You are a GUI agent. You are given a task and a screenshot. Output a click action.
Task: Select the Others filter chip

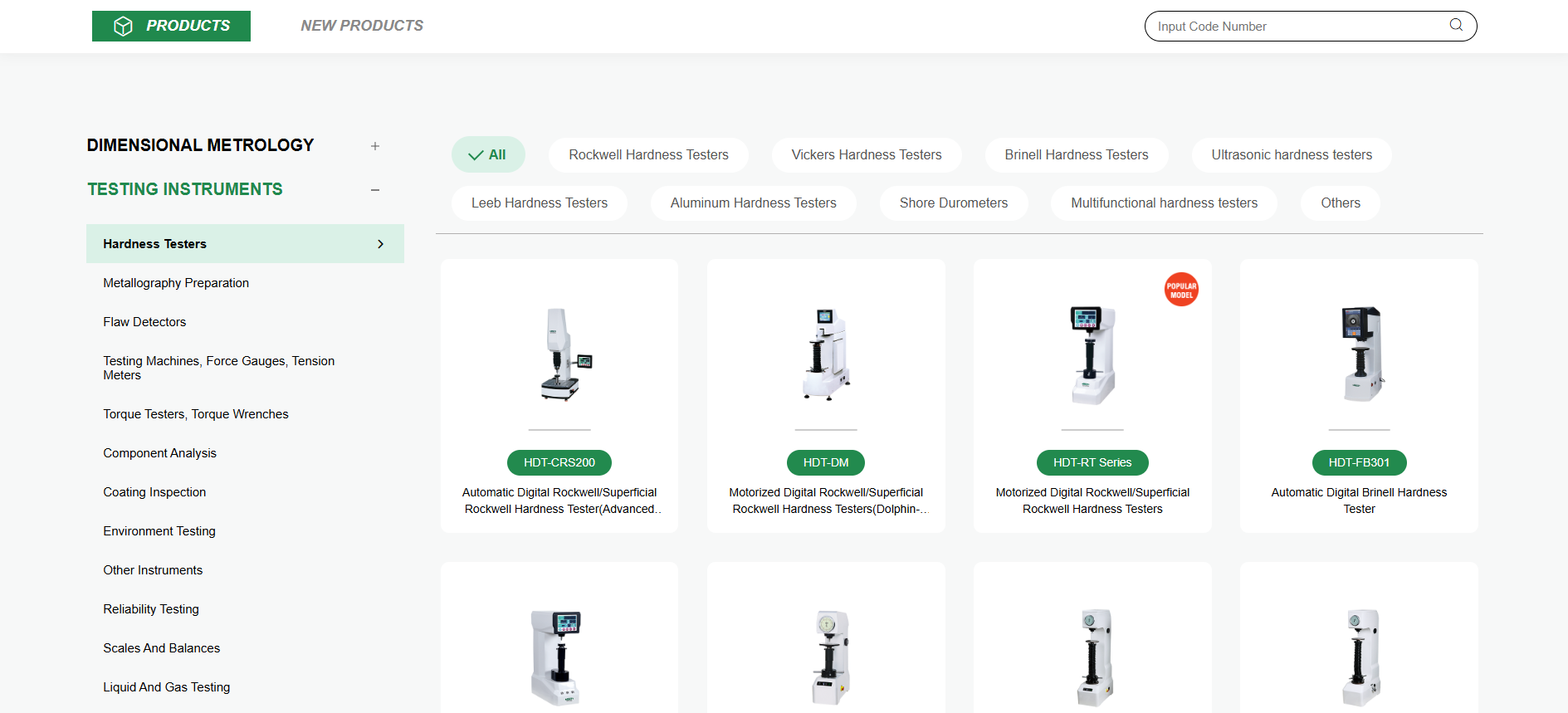click(x=1340, y=203)
